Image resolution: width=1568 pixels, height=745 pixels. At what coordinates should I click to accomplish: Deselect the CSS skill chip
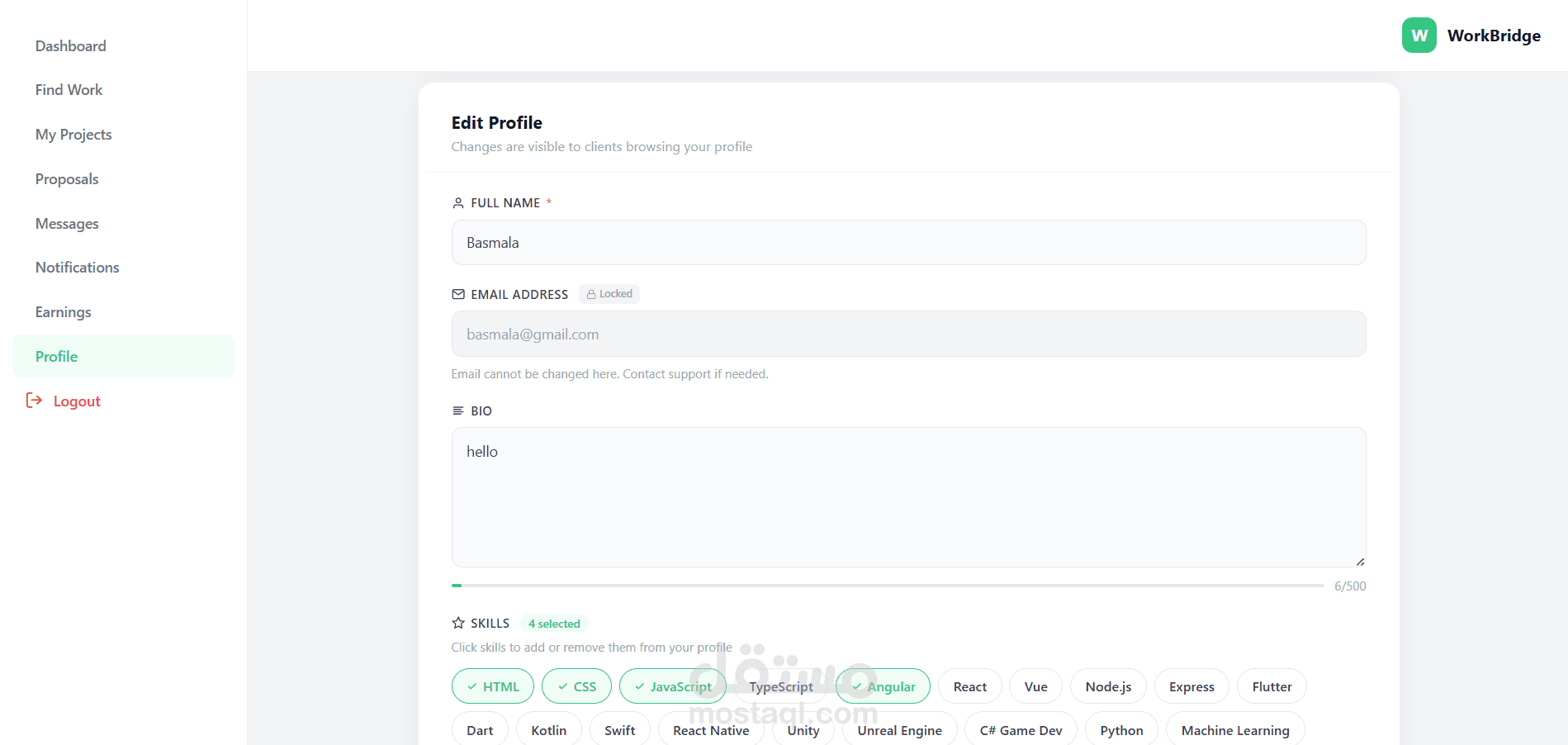coord(576,686)
